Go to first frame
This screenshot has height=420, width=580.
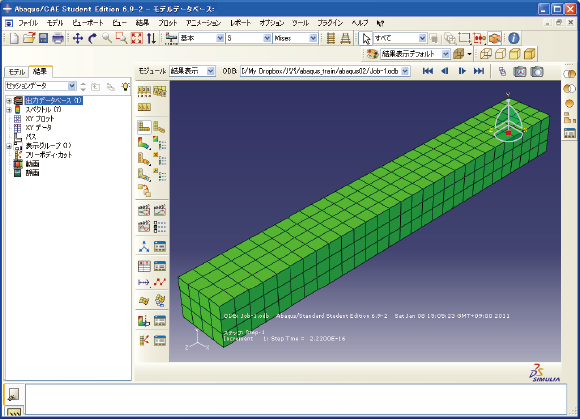tap(428, 71)
